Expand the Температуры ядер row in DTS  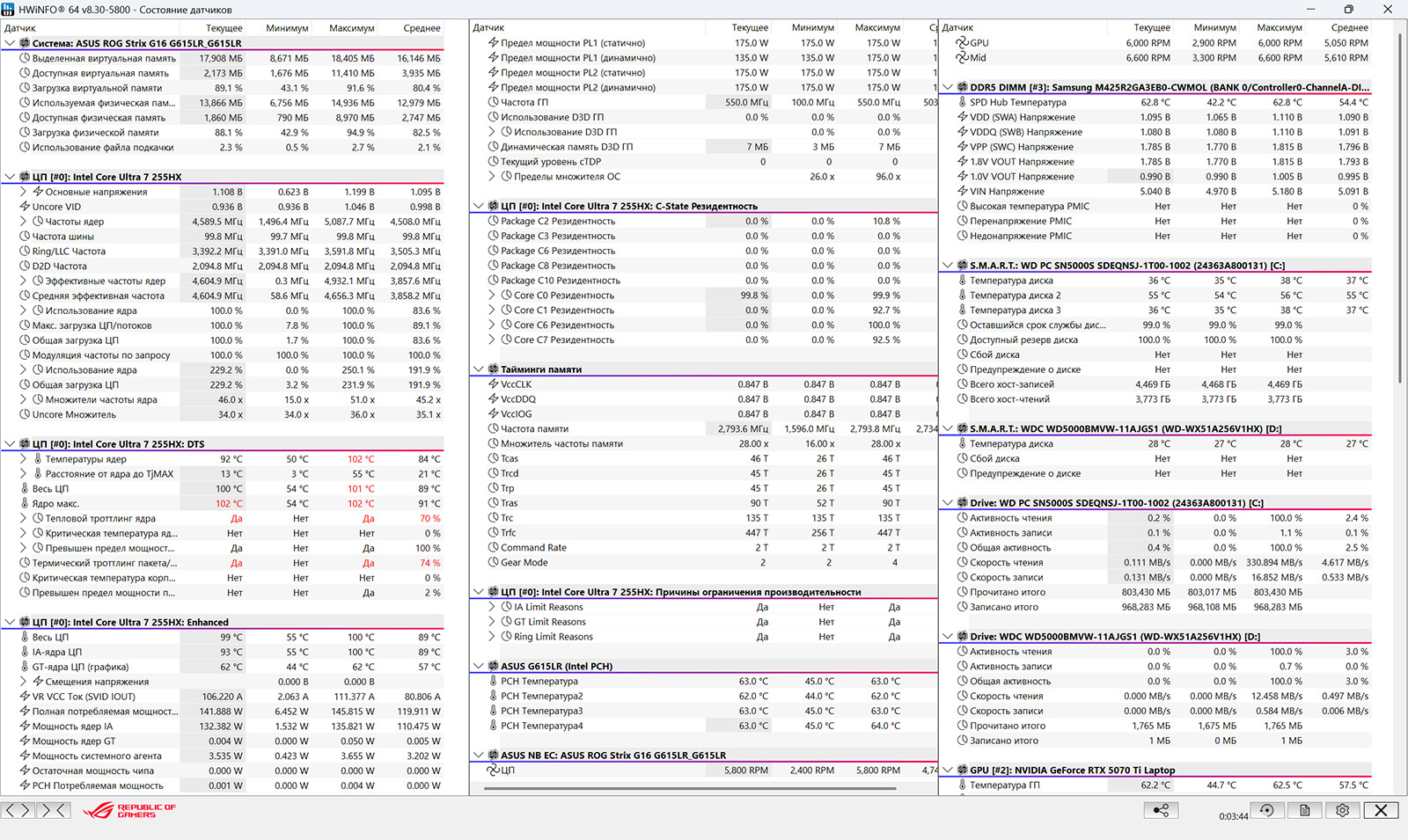24,459
